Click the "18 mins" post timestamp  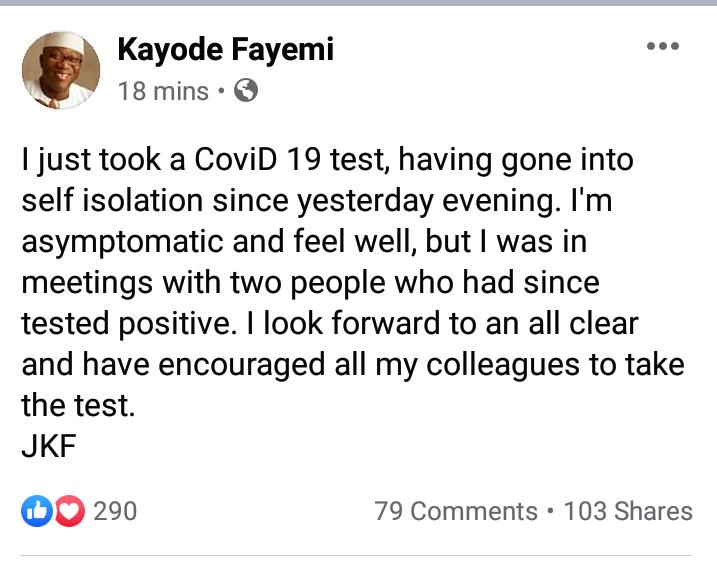click(x=163, y=92)
